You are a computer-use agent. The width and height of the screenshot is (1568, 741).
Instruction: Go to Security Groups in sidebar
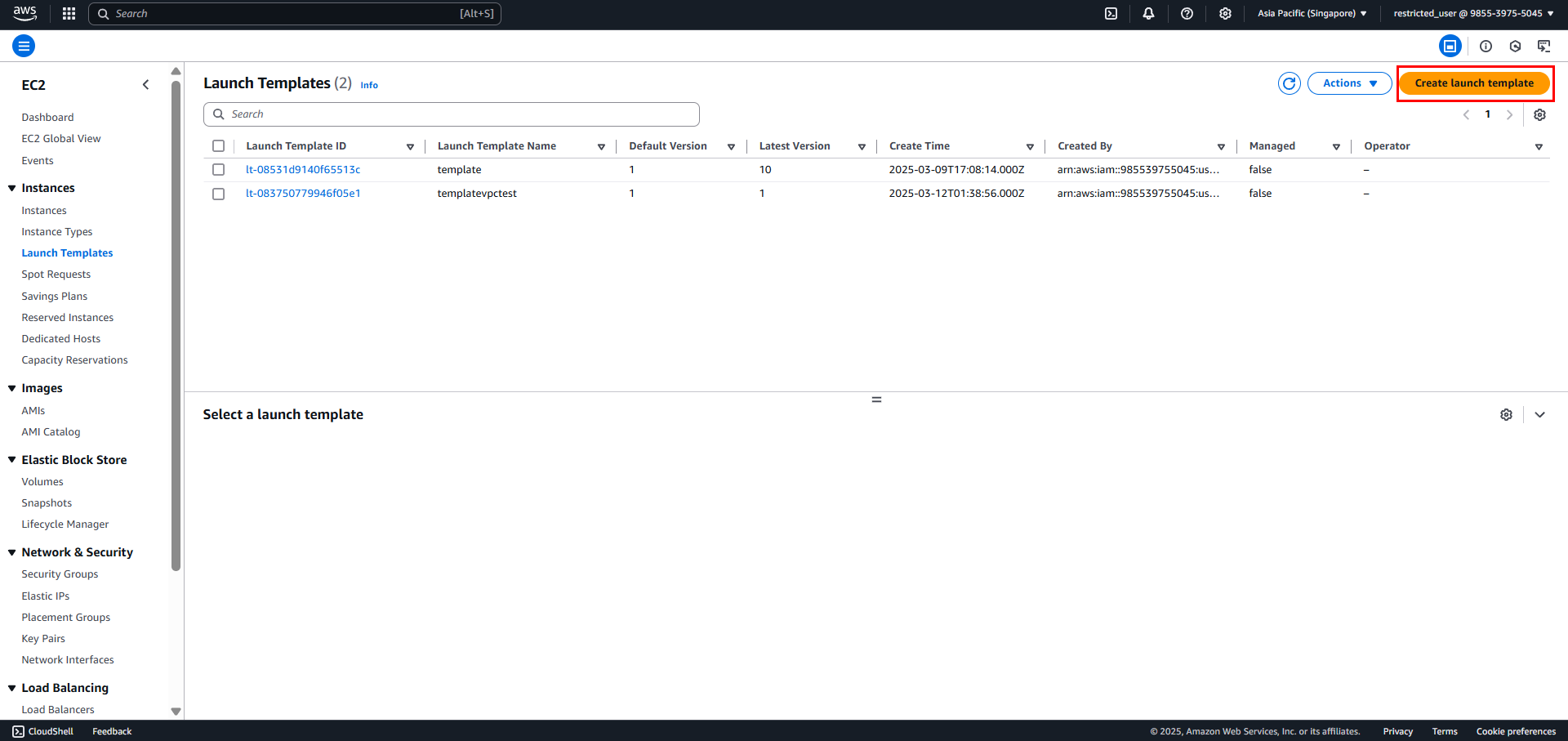[x=60, y=574]
